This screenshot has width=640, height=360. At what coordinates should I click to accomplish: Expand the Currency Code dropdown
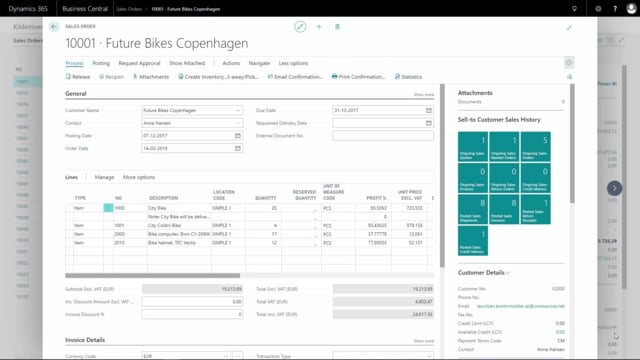click(226, 356)
